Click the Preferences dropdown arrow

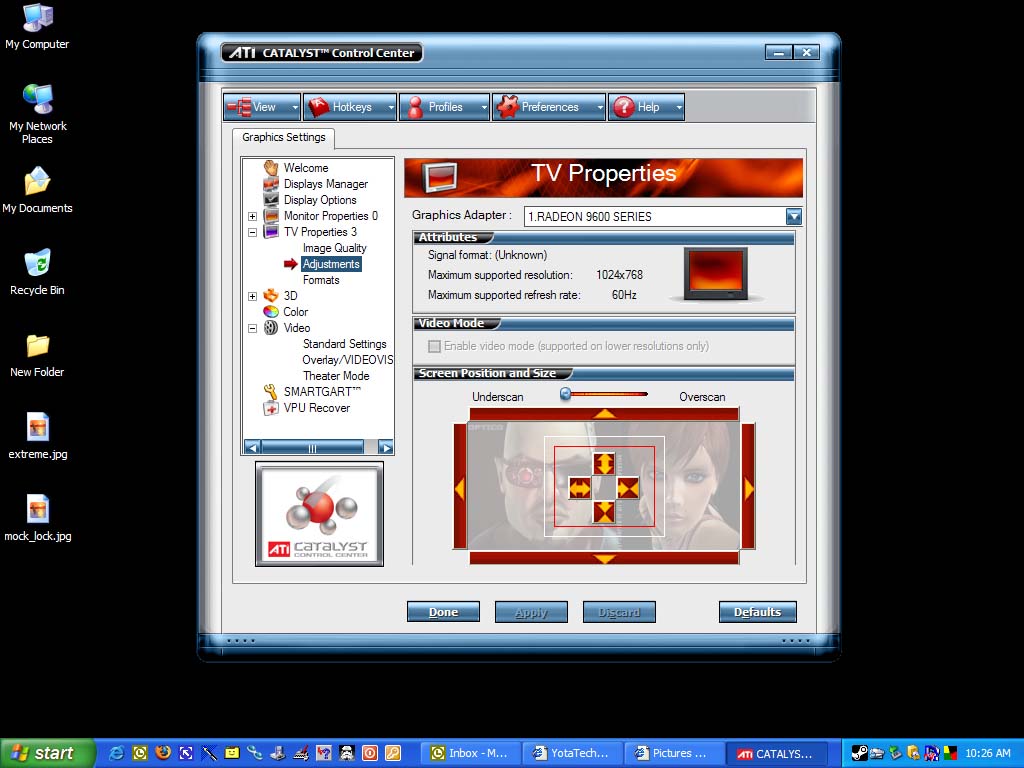point(600,107)
